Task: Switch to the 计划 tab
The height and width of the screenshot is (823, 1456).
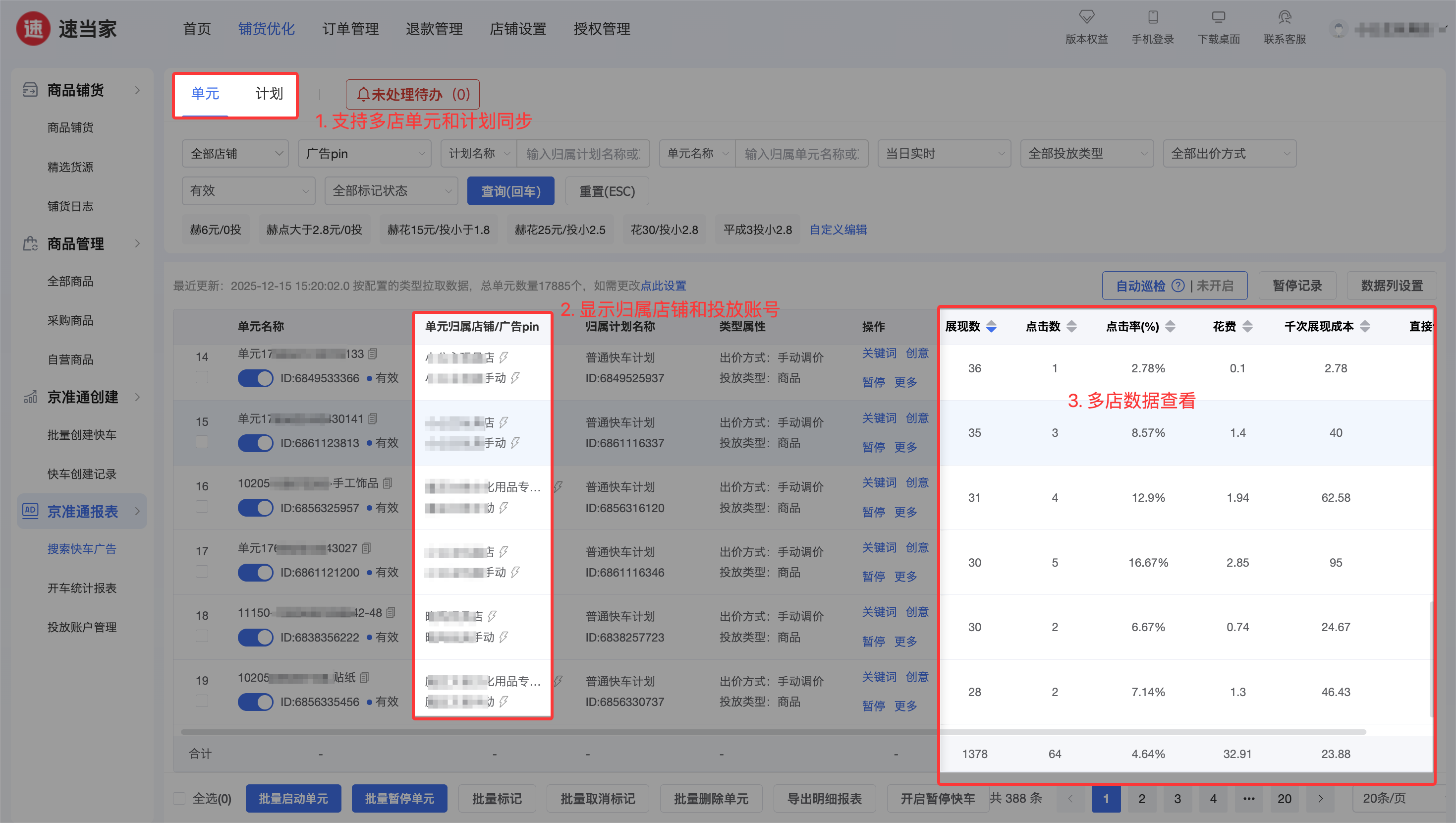Action: click(x=269, y=93)
